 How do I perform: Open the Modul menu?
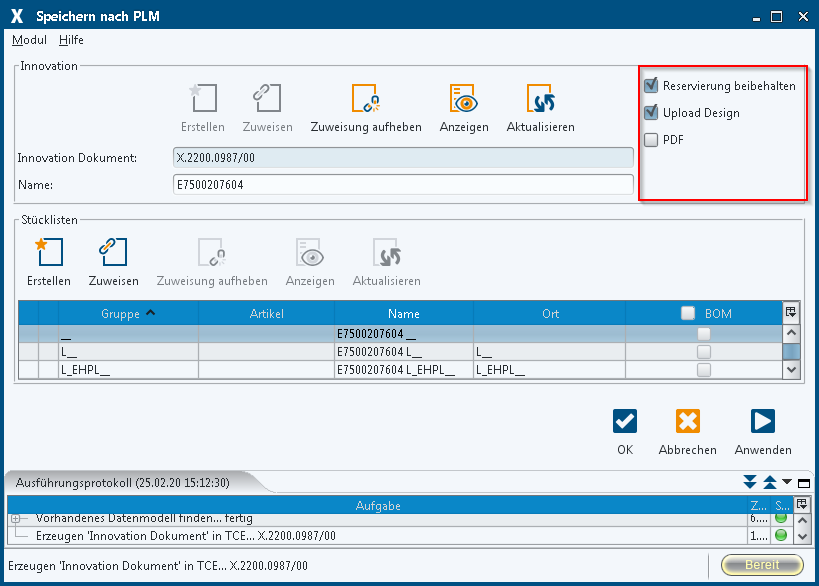[29, 40]
